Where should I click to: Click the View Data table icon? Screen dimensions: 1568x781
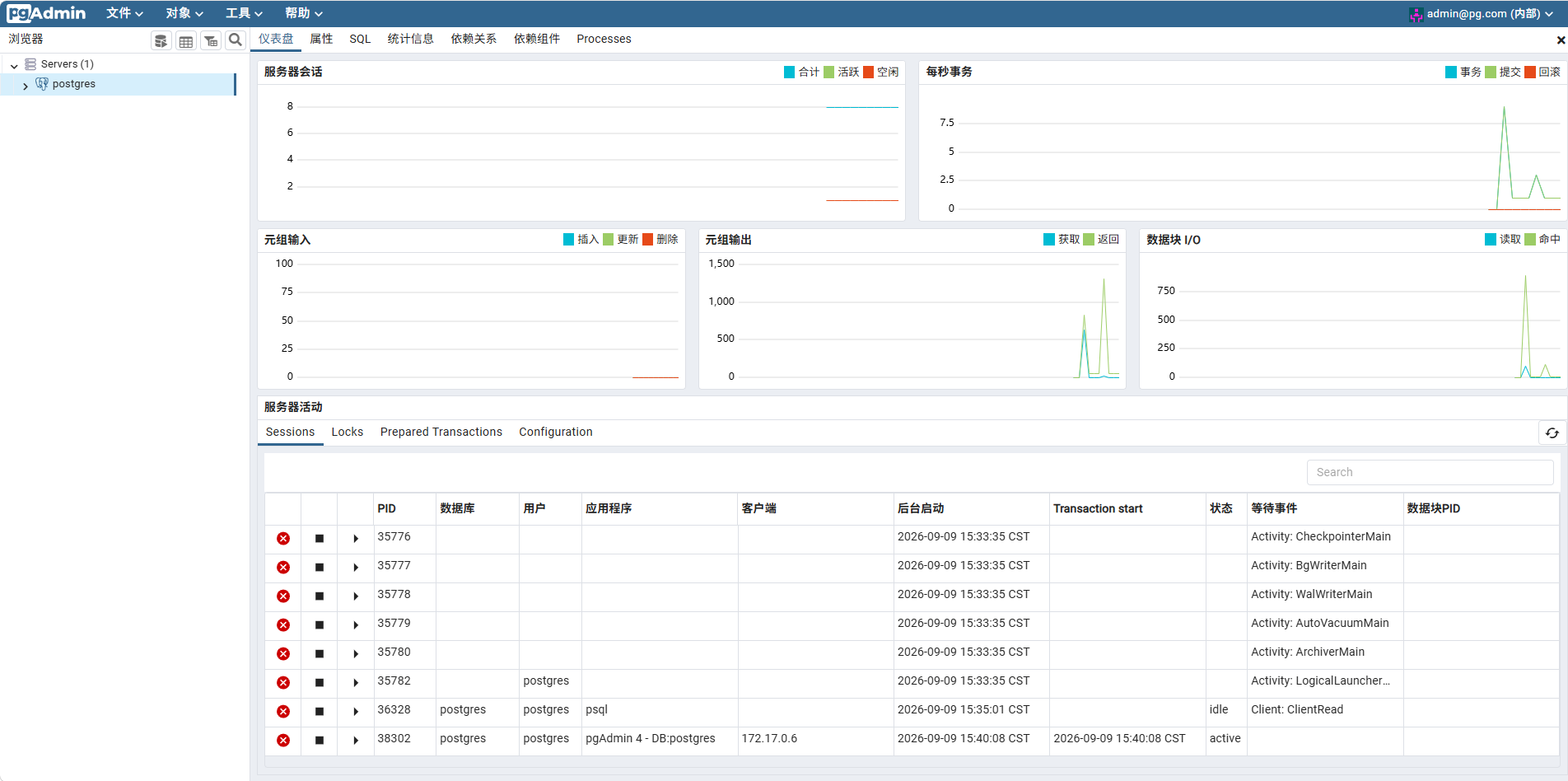186,40
